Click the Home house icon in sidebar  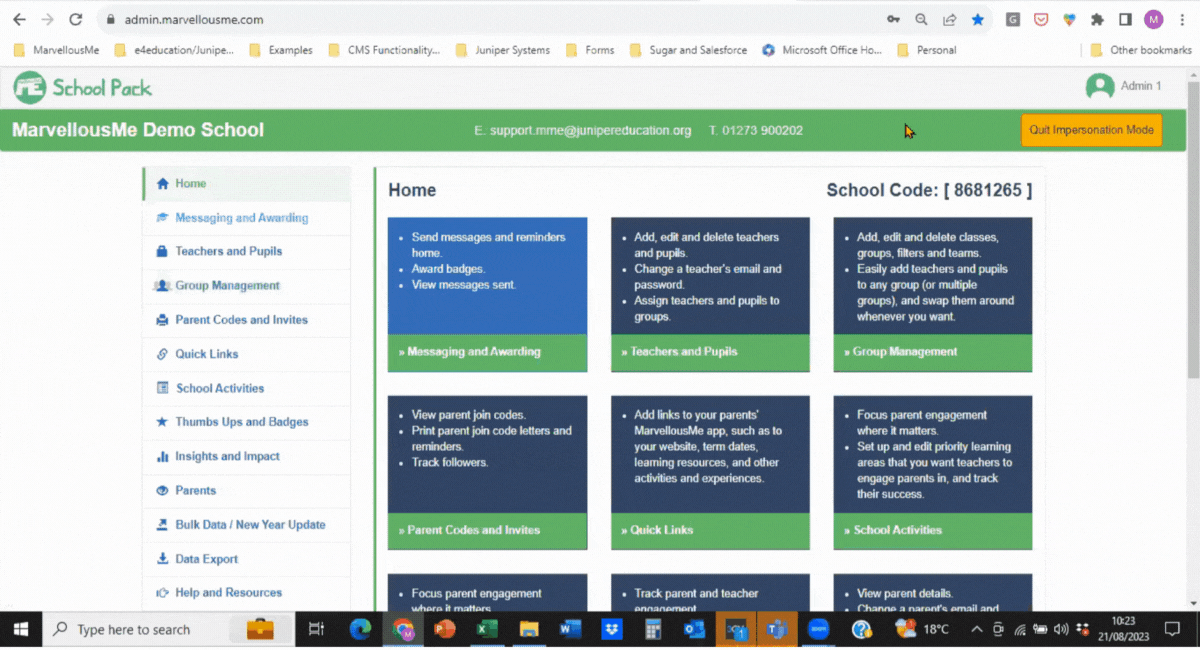tap(163, 184)
